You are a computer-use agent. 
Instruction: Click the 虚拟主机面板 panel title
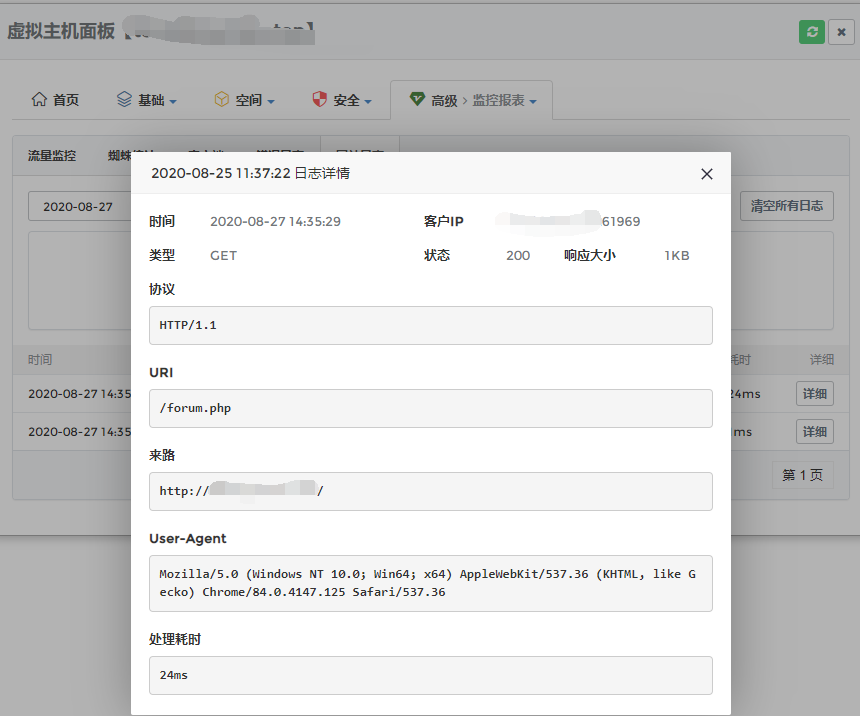pos(61,31)
